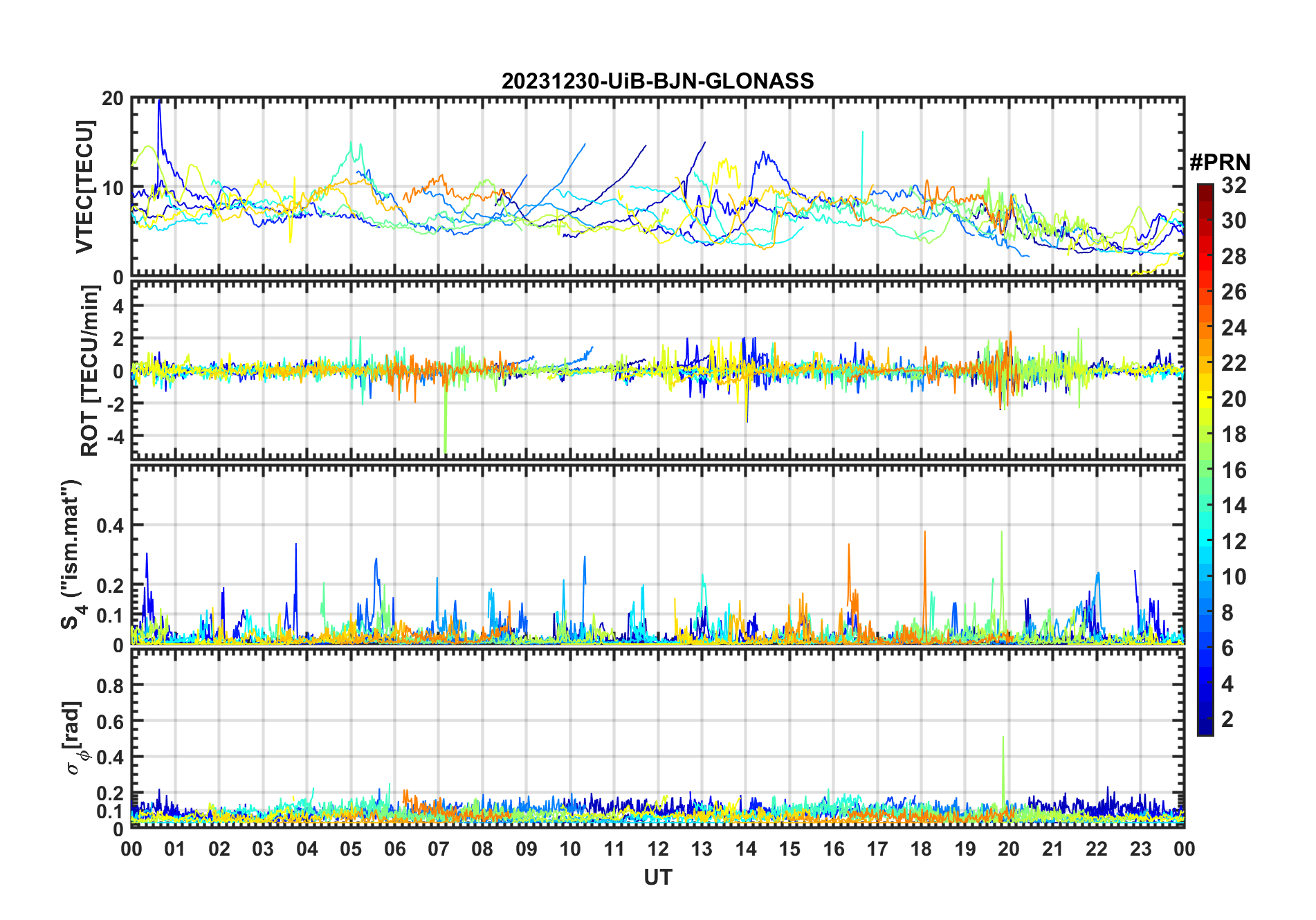Click ROT y-axis tick label -4
The image size is (1316, 920).
pos(116,436)
